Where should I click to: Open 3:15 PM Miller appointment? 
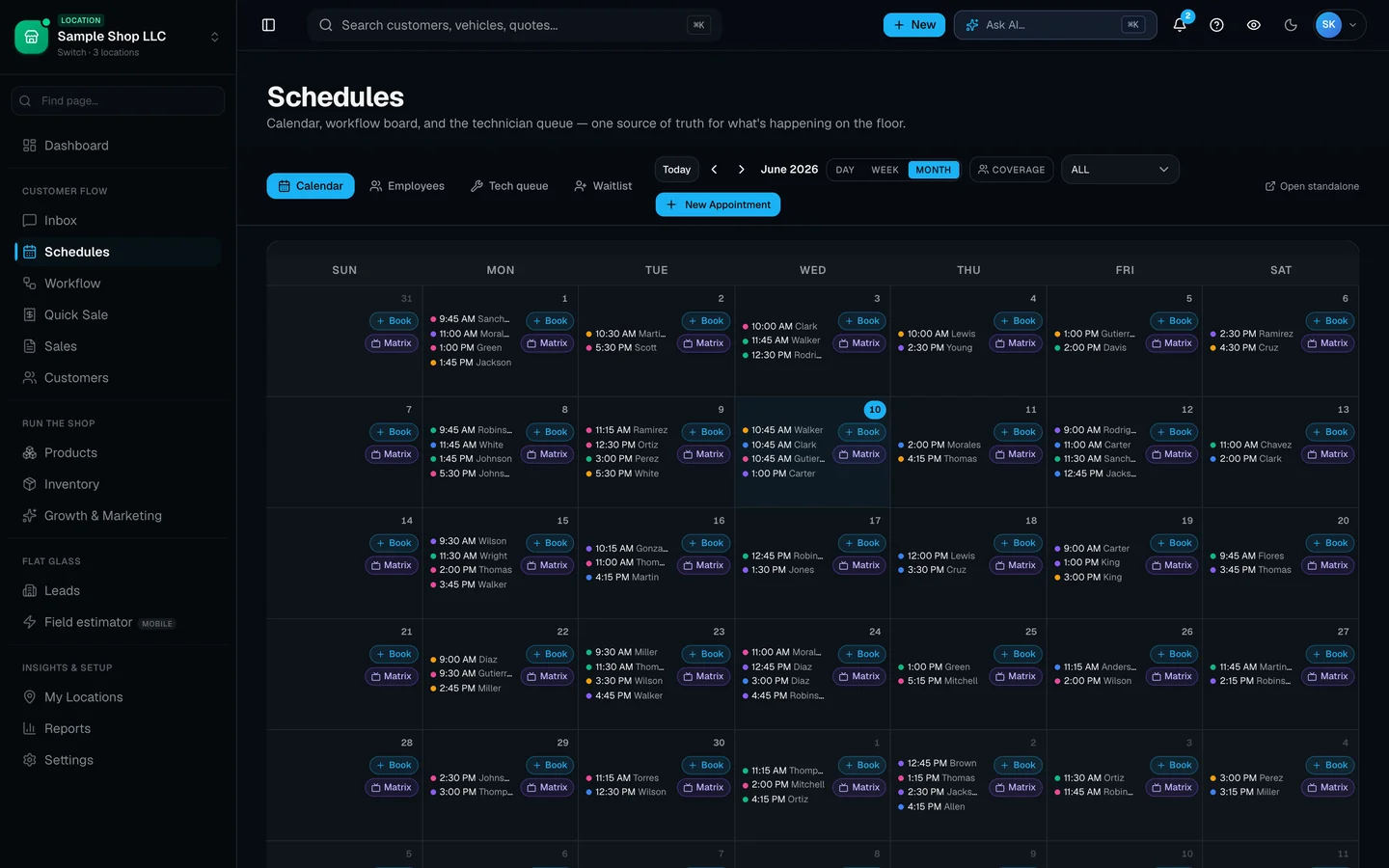click(1244, 793)
